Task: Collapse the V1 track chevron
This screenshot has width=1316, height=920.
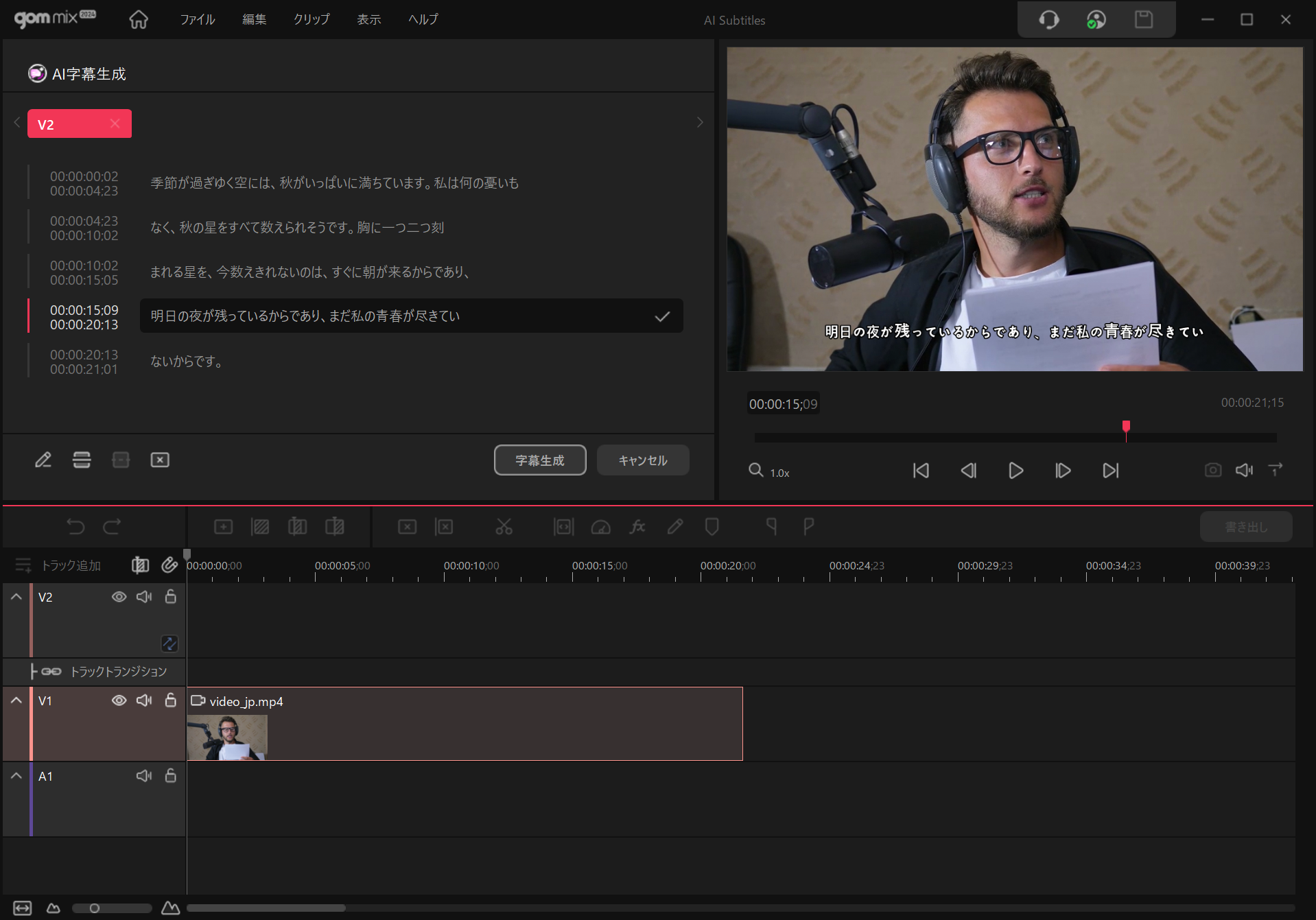Action: [x=16, y=700]
